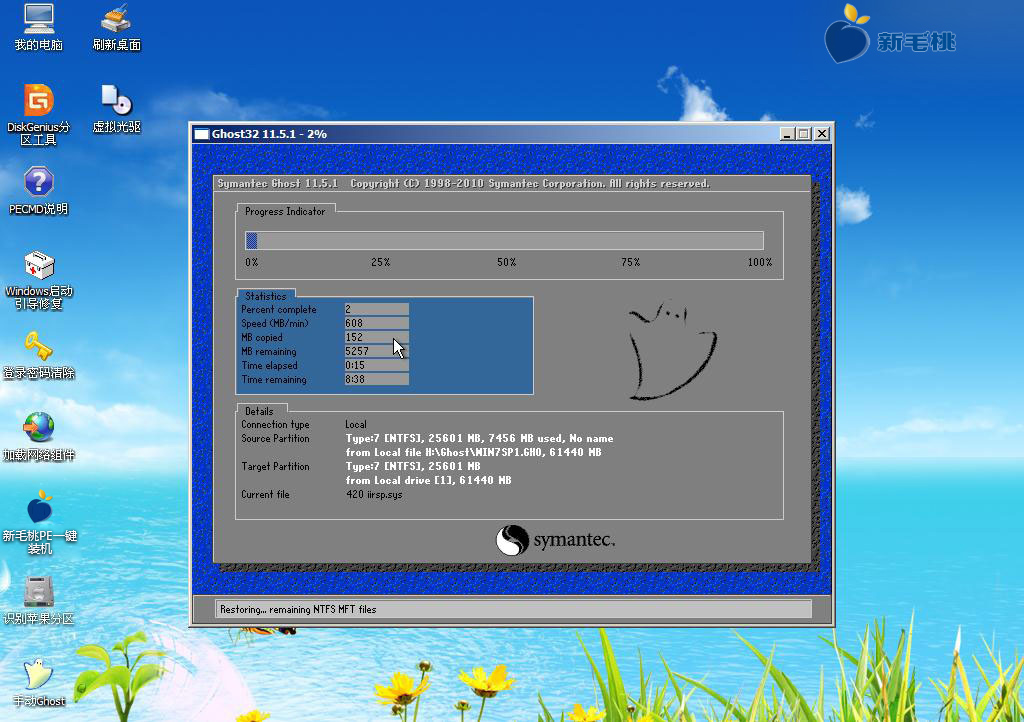Viewport: 1024px width, 722px height.
Task: Launch 新毛桃PE一键装机 icon
Action: click(39, 522)
